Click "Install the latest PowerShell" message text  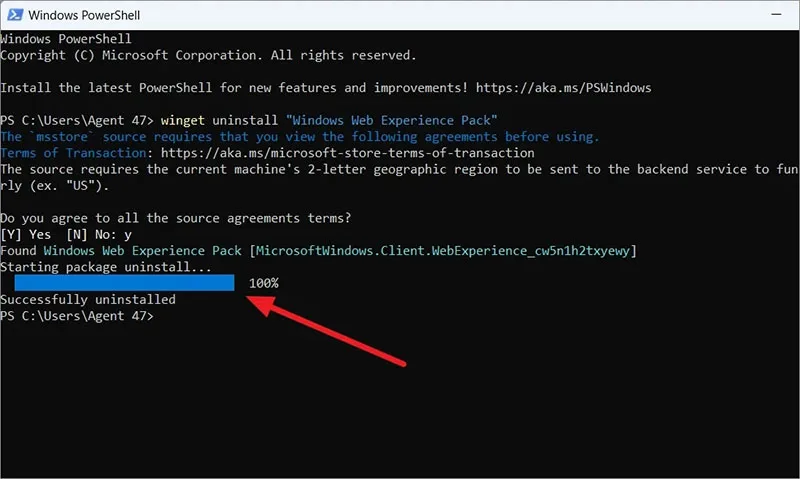pyautogui.click(x=234, y=88)
